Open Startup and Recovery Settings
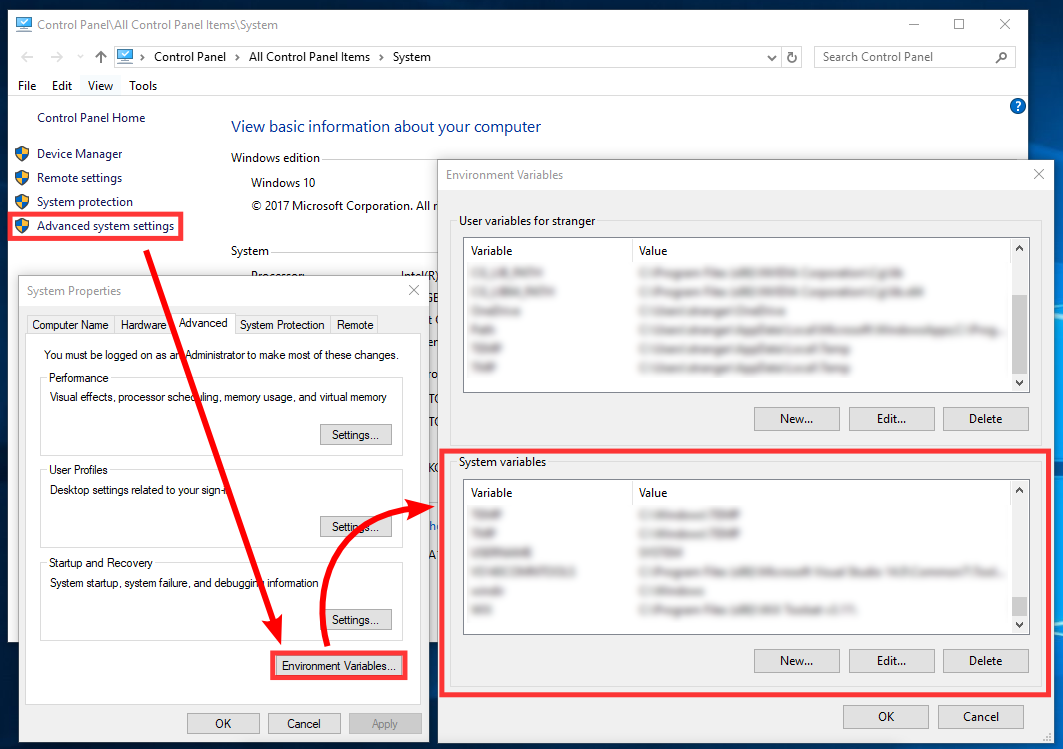 pos(355,620)
